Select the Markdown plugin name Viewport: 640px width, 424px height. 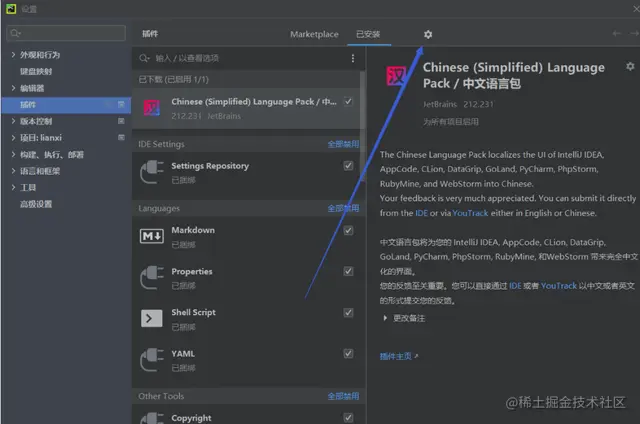(x=193, y=230)
